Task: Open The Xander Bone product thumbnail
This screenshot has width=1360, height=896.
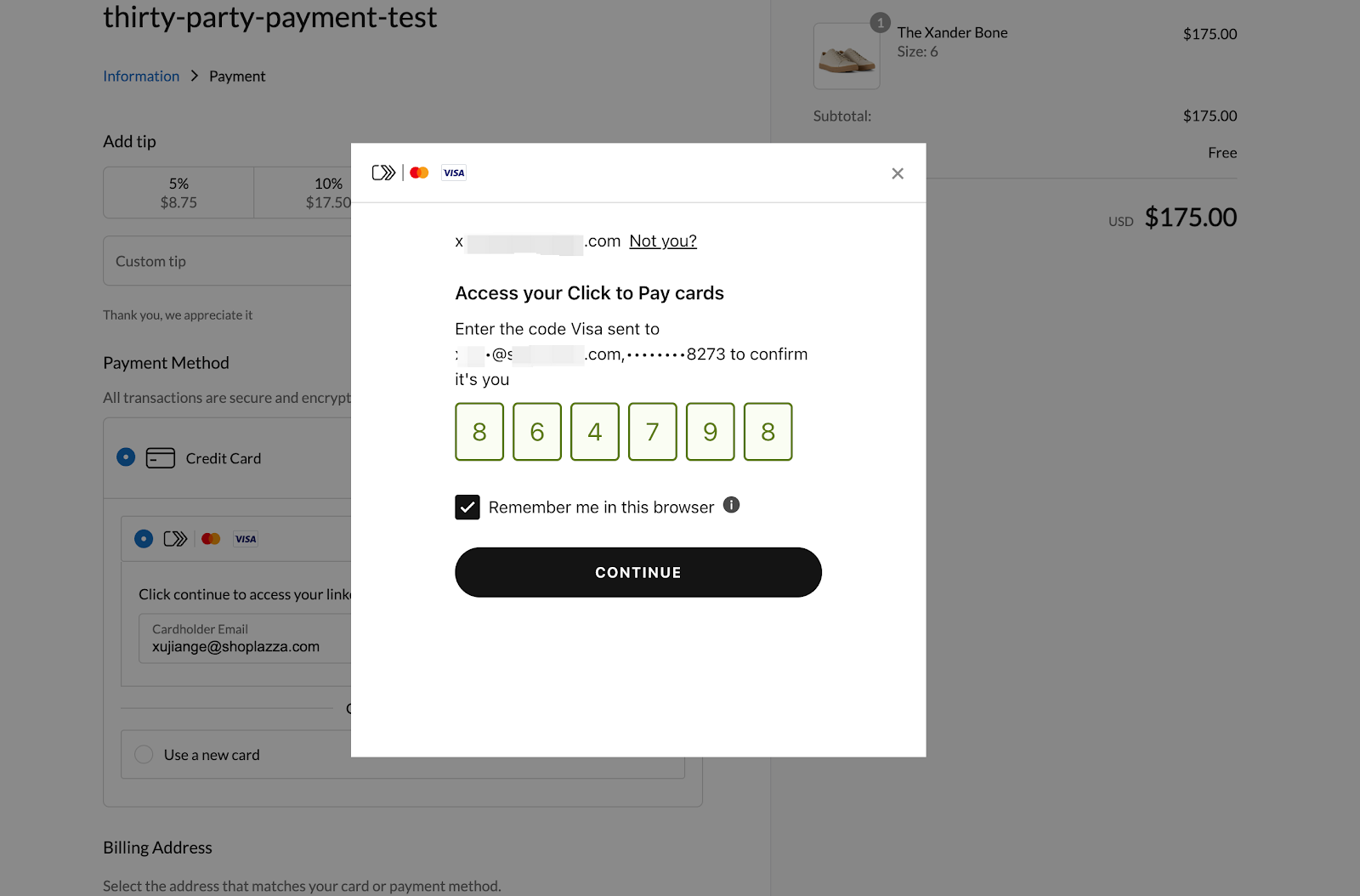Action: (x=847, y=56)
